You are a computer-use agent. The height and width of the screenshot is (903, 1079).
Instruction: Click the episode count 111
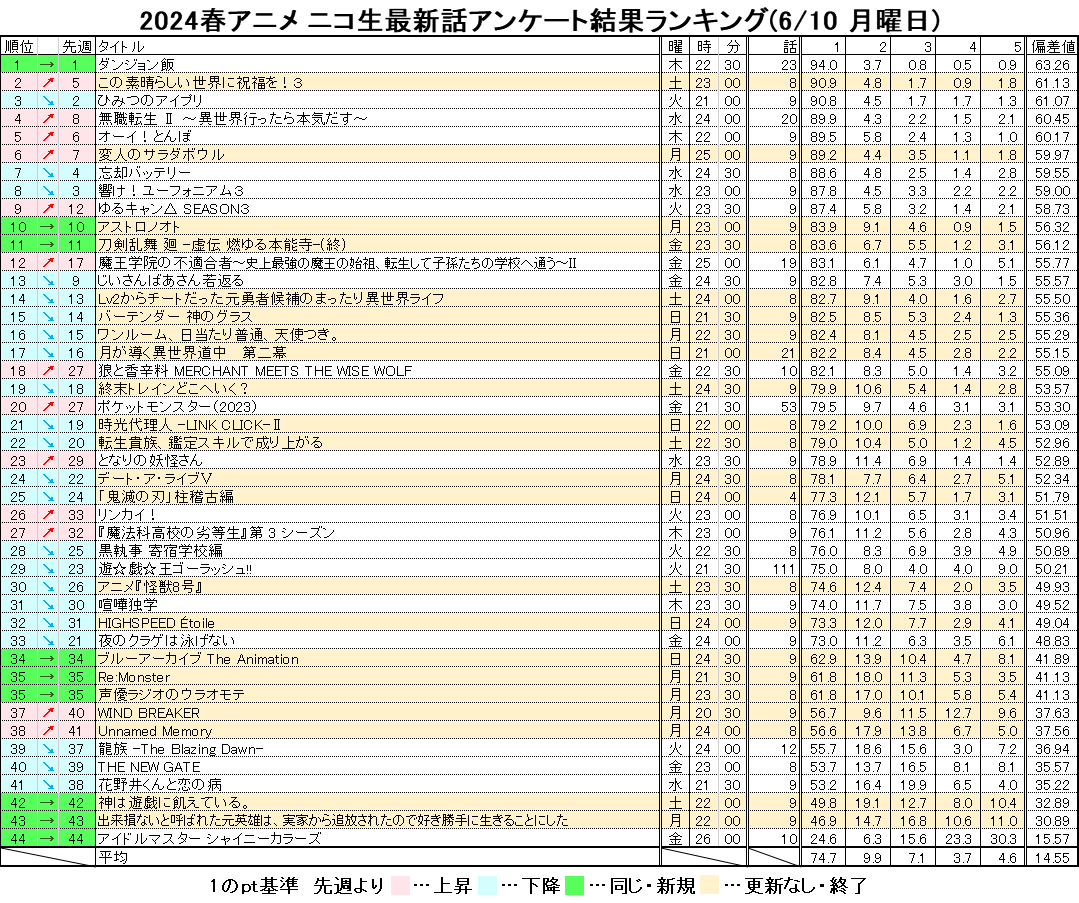click(784, 569)
